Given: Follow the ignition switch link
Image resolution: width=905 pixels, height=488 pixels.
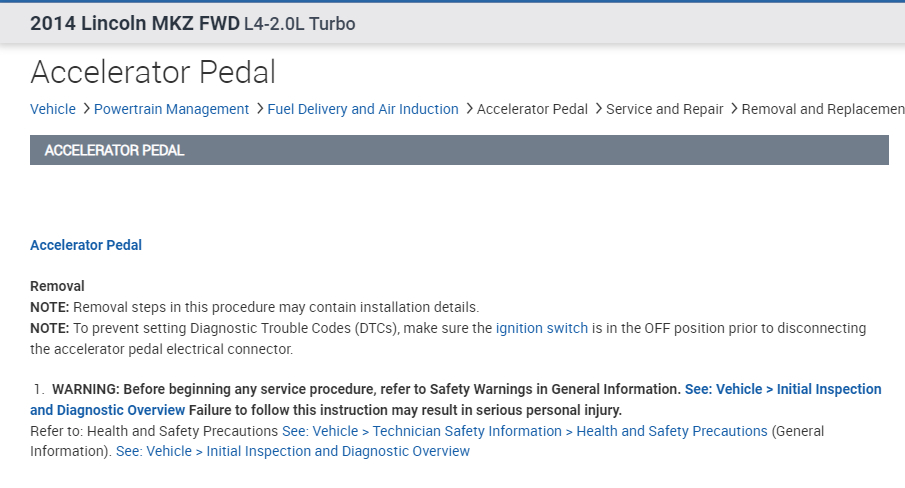Looking at the screenshot, I should coord(542,328).
